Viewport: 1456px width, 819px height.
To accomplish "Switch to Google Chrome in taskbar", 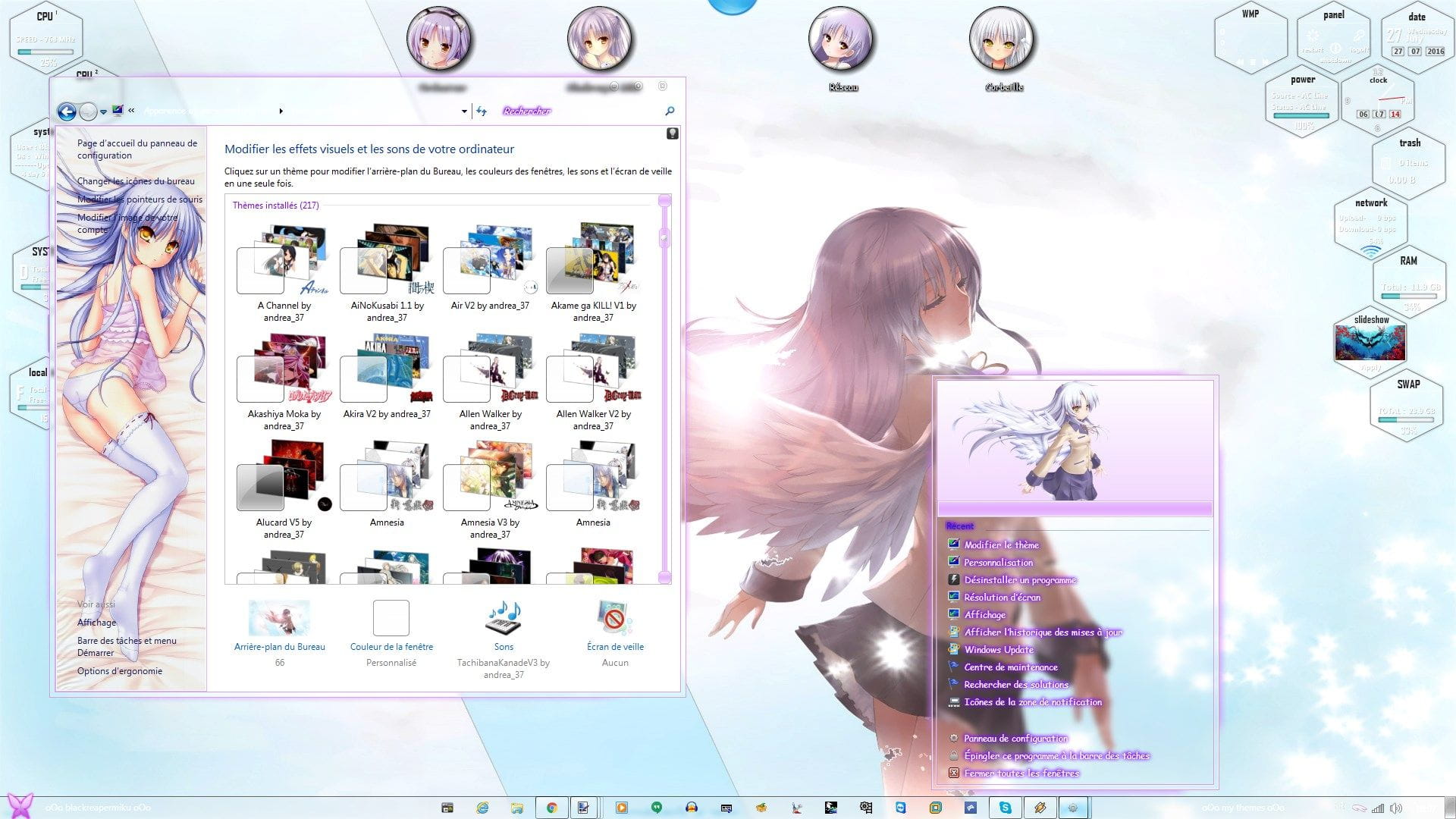I will [551, 808].
